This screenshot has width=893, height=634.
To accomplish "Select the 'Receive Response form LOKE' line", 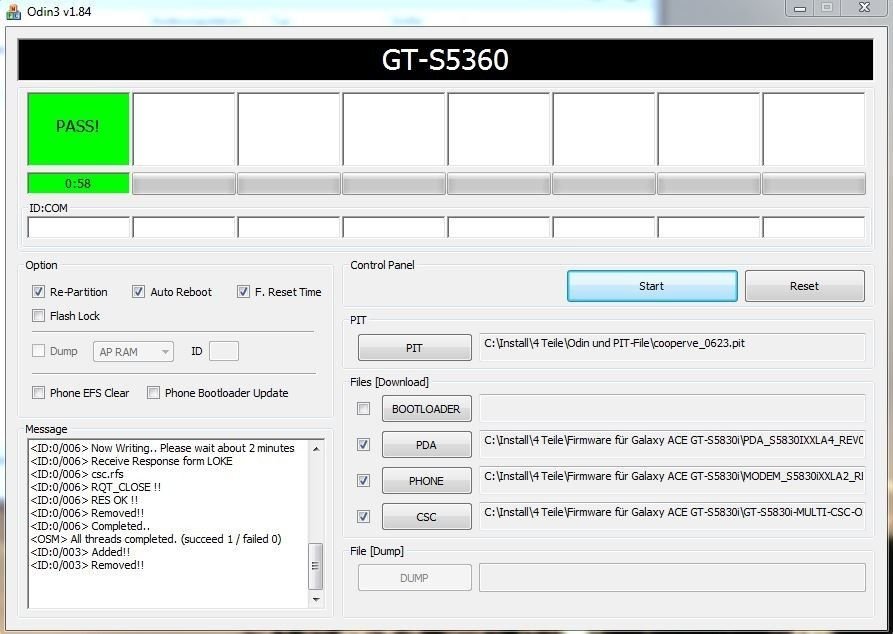I will [x=132, y=461].
